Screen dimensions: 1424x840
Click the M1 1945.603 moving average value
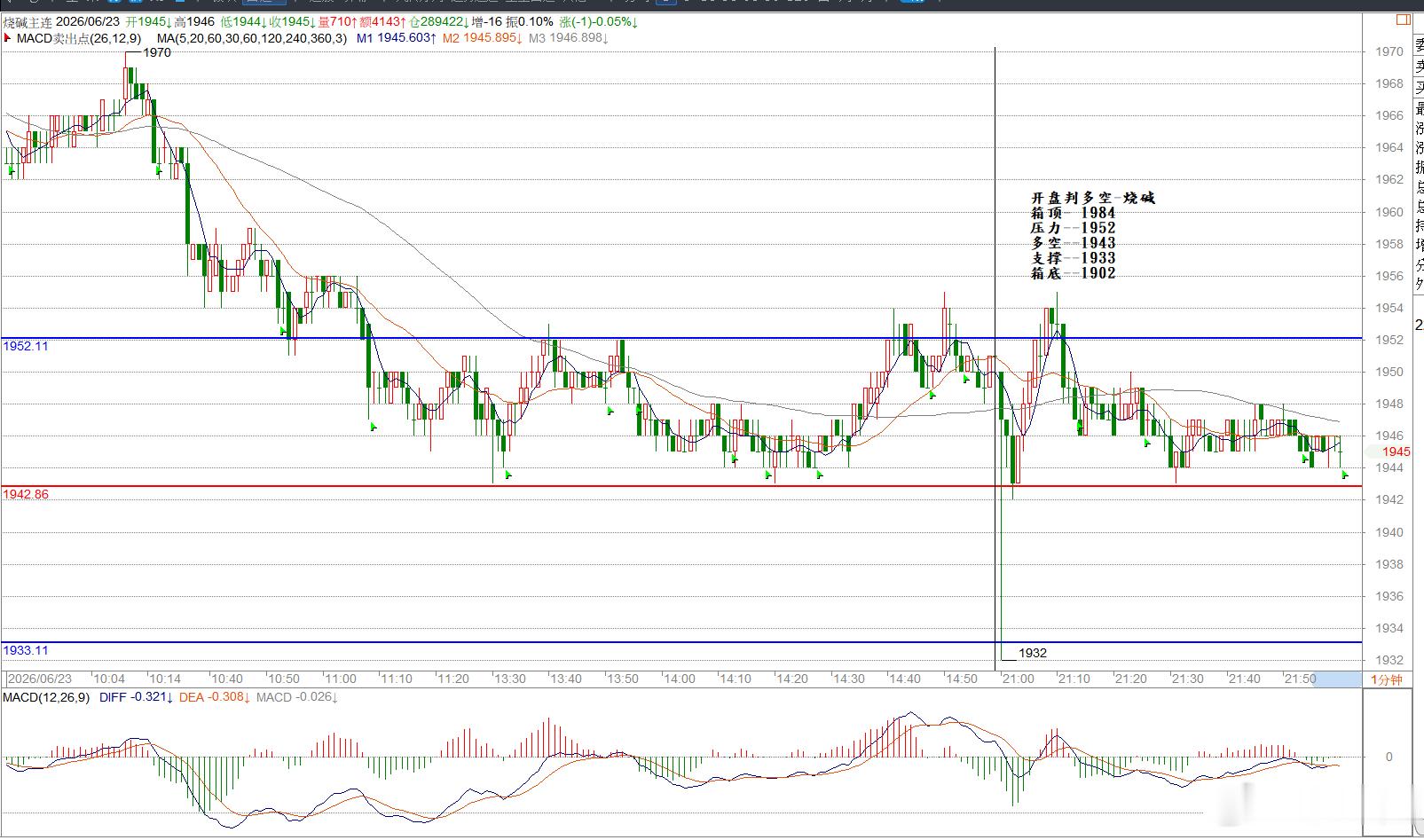(397, 38)
